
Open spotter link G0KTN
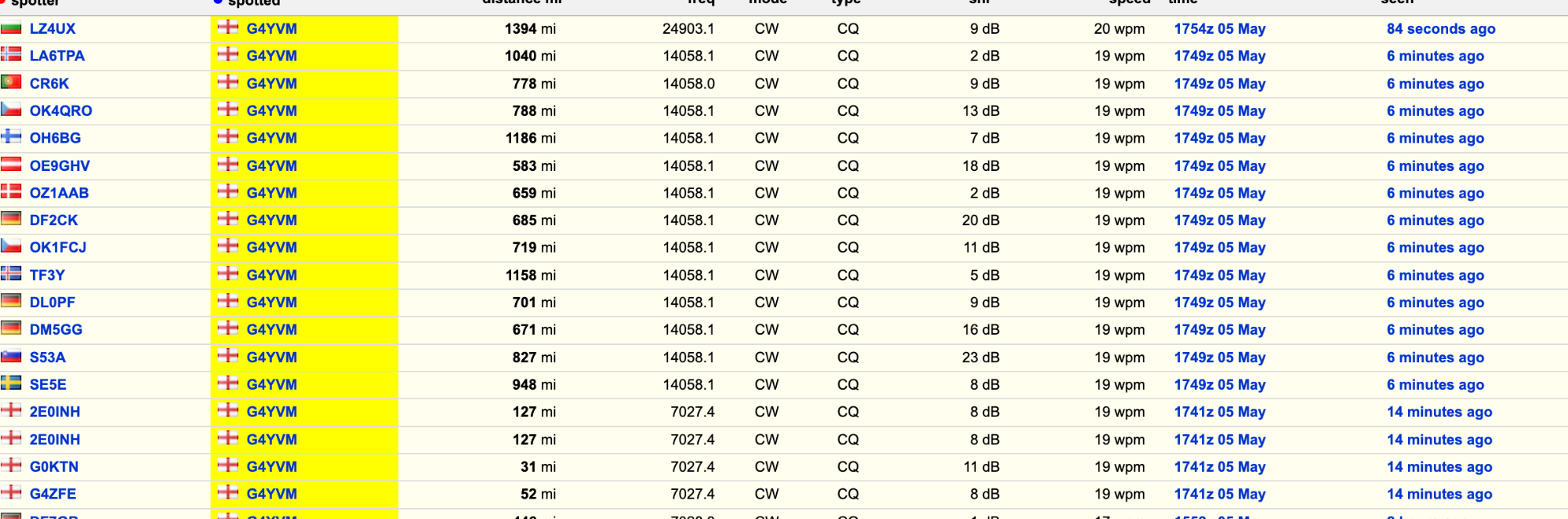click(54, 466)
